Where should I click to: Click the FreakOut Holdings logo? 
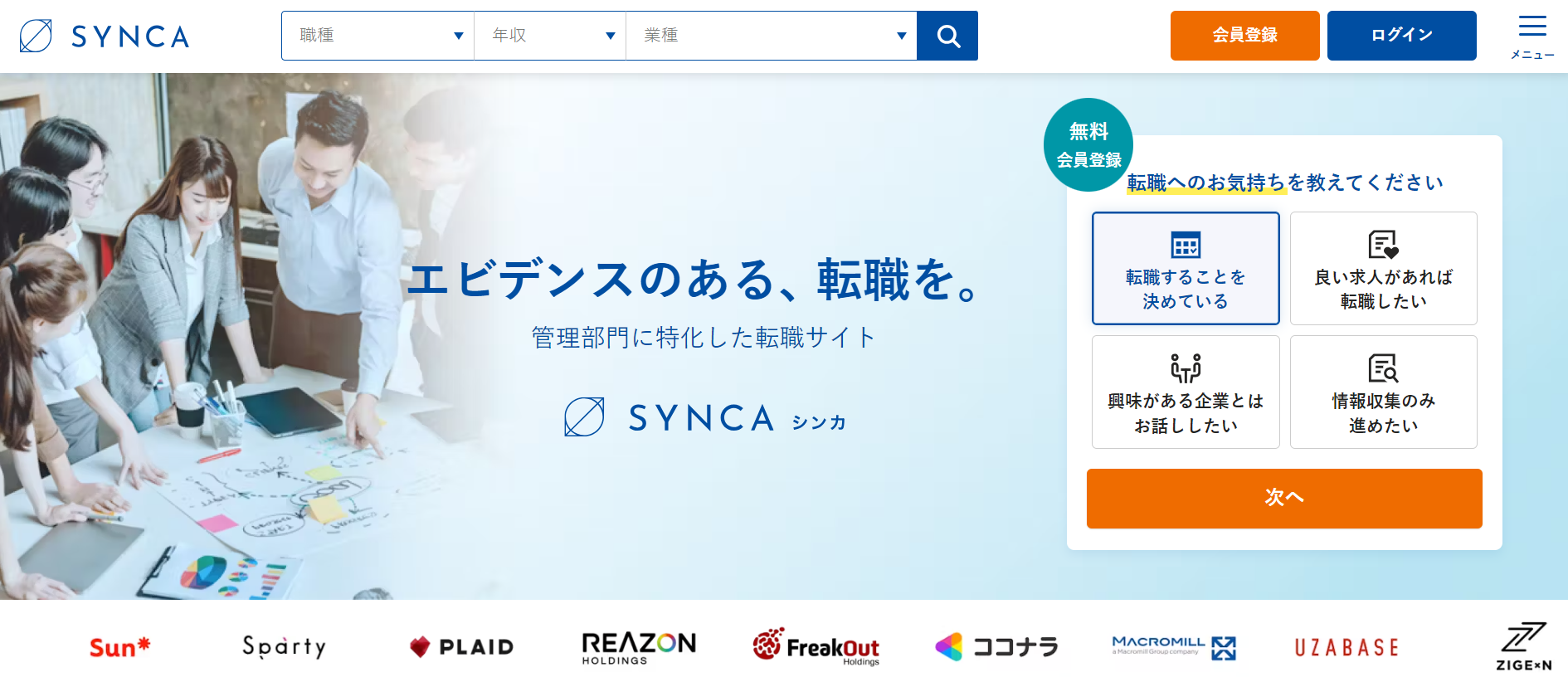click(x=816, y=646)
